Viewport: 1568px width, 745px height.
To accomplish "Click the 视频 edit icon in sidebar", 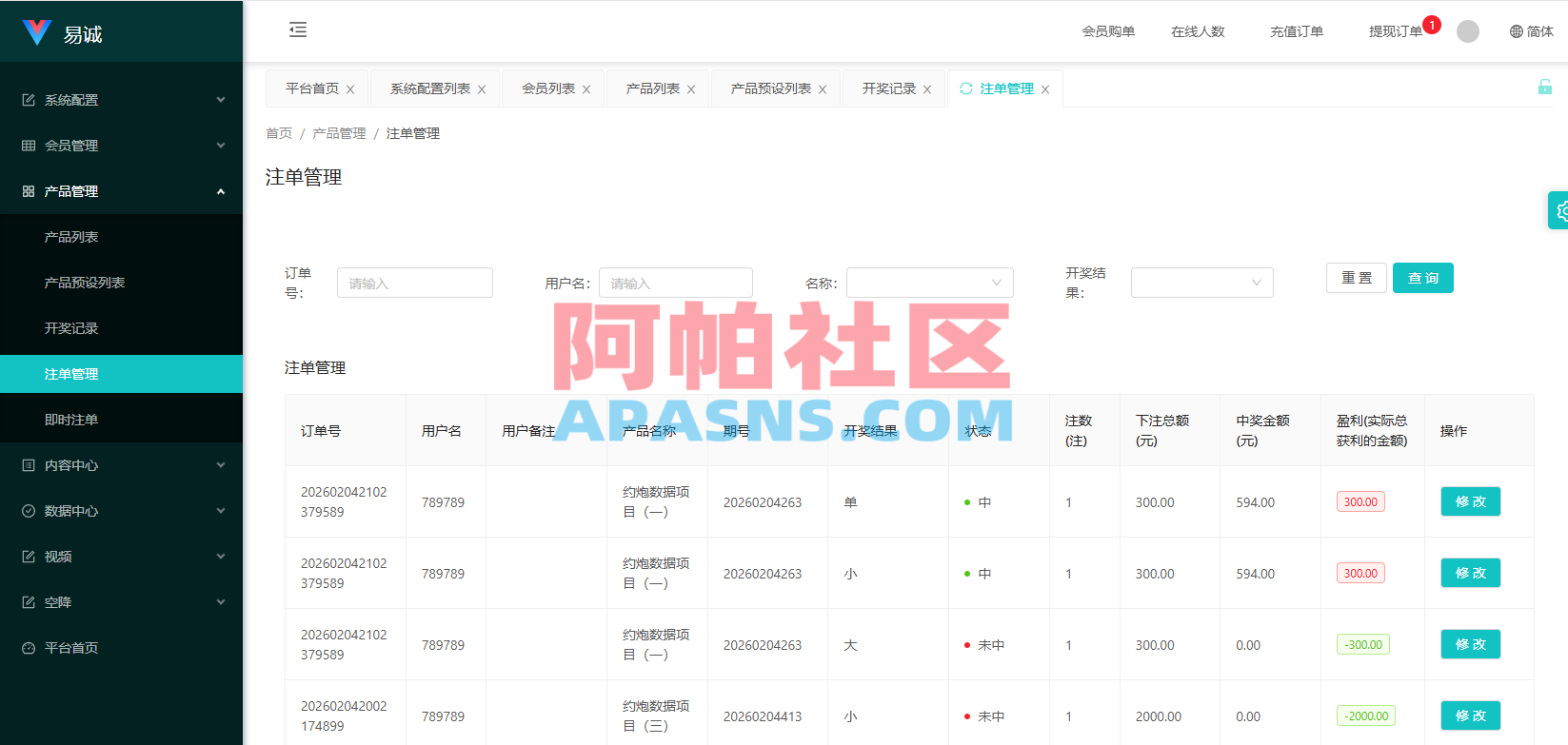I will tap(29, 557).
